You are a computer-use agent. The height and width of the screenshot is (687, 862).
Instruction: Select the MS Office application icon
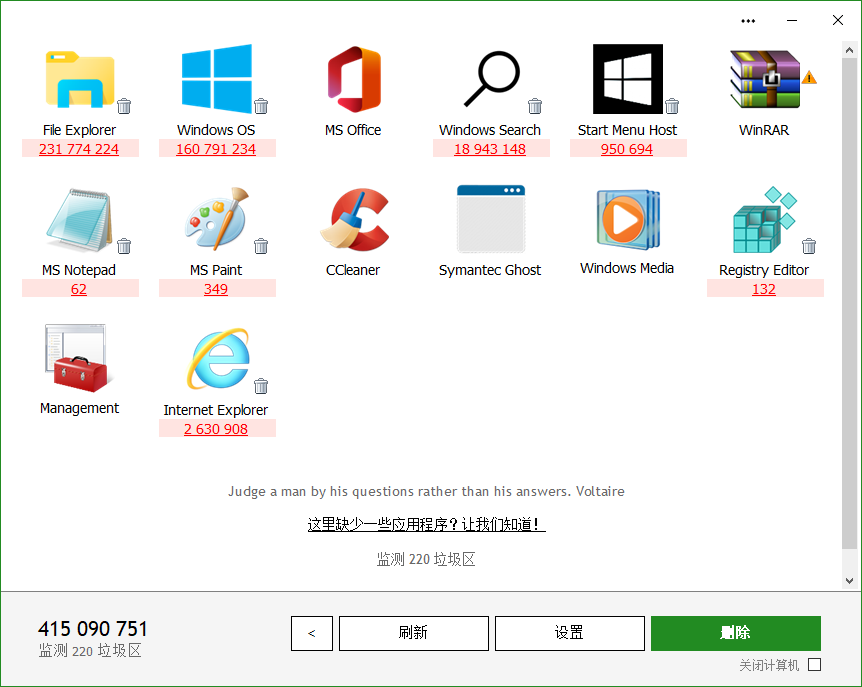coord(353,78)
